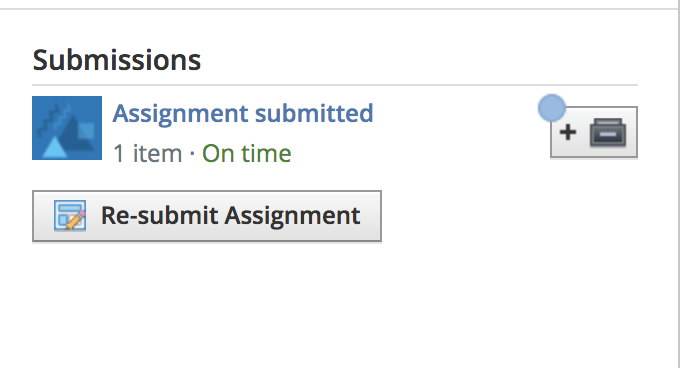This screenshot has height=368, width=680.
Task: Click the green On time status text
Action: pos(247,153)
